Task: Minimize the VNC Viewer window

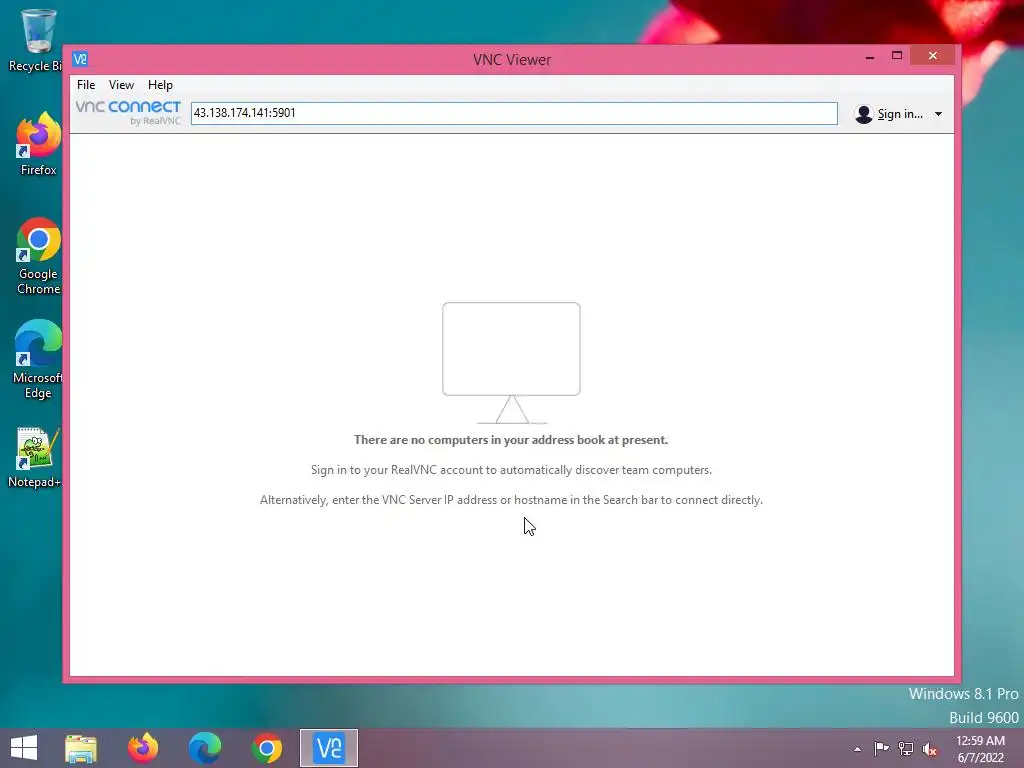Action: pos(869,57)
